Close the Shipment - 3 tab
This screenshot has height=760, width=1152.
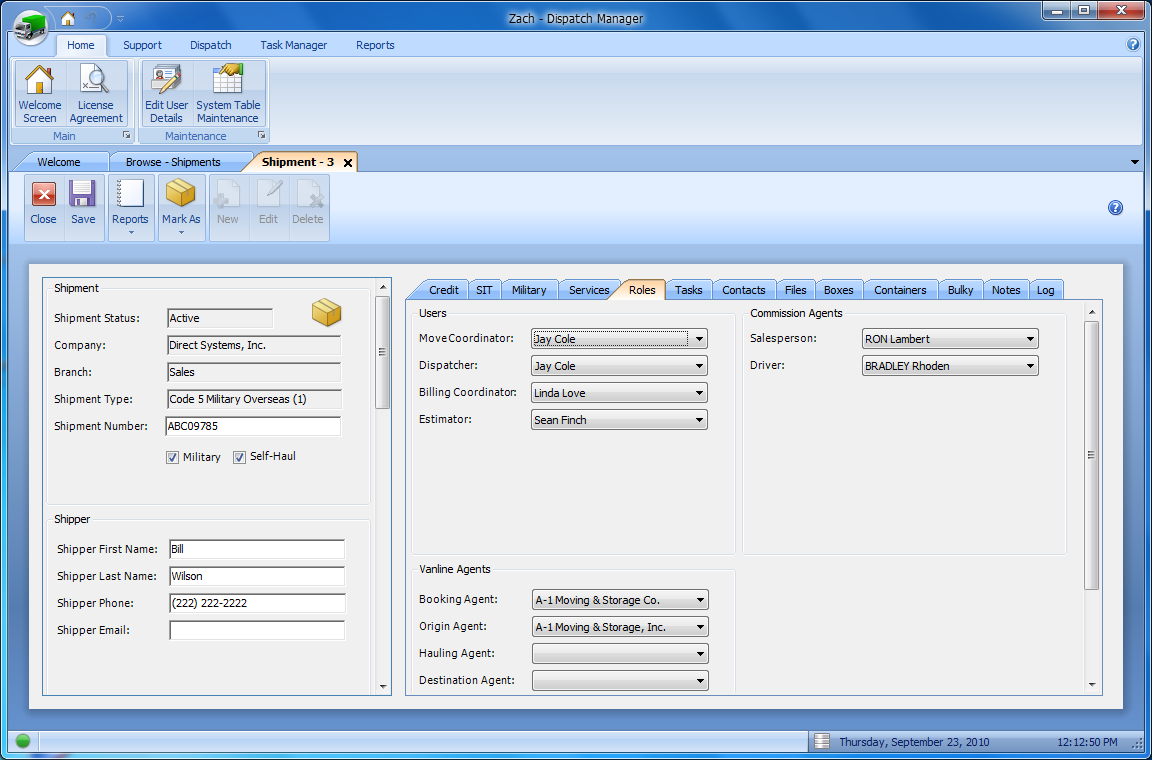tap(347, 162)
